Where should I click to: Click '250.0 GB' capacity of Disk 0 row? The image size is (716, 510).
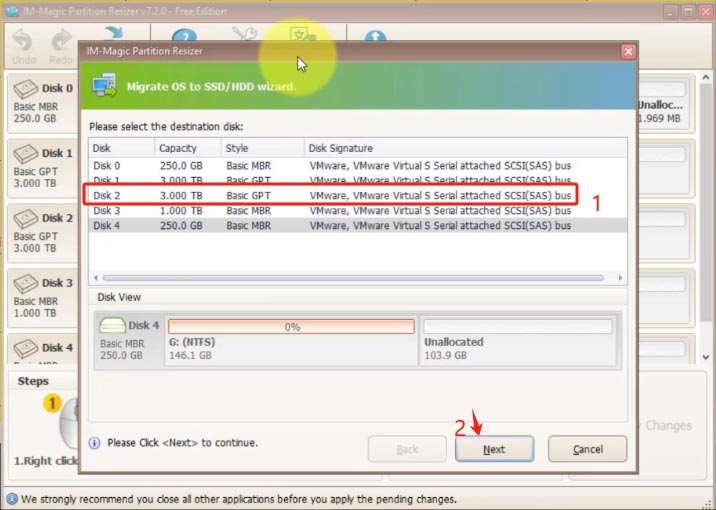tap(181, 166)
